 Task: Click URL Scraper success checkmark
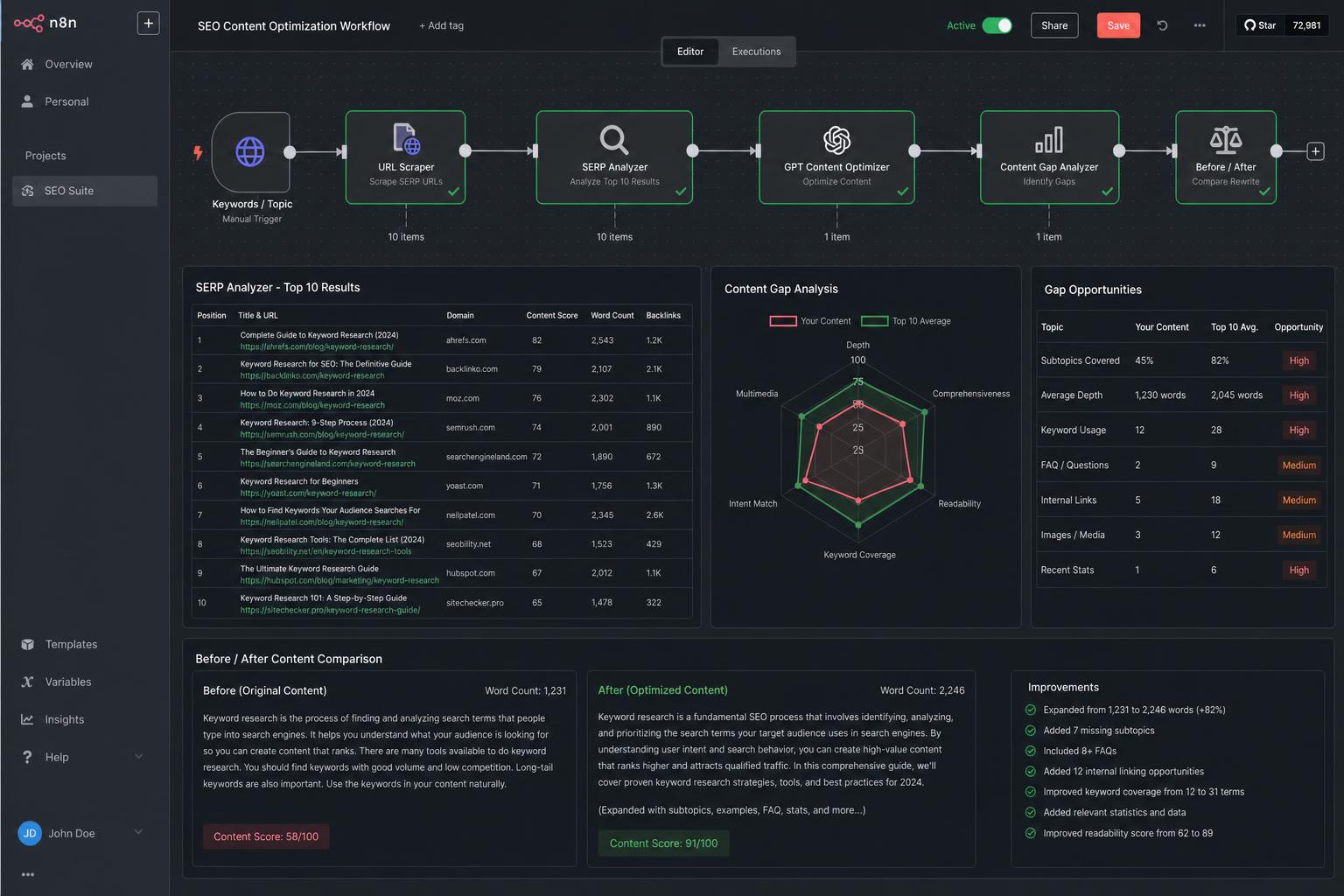[454, 192]
